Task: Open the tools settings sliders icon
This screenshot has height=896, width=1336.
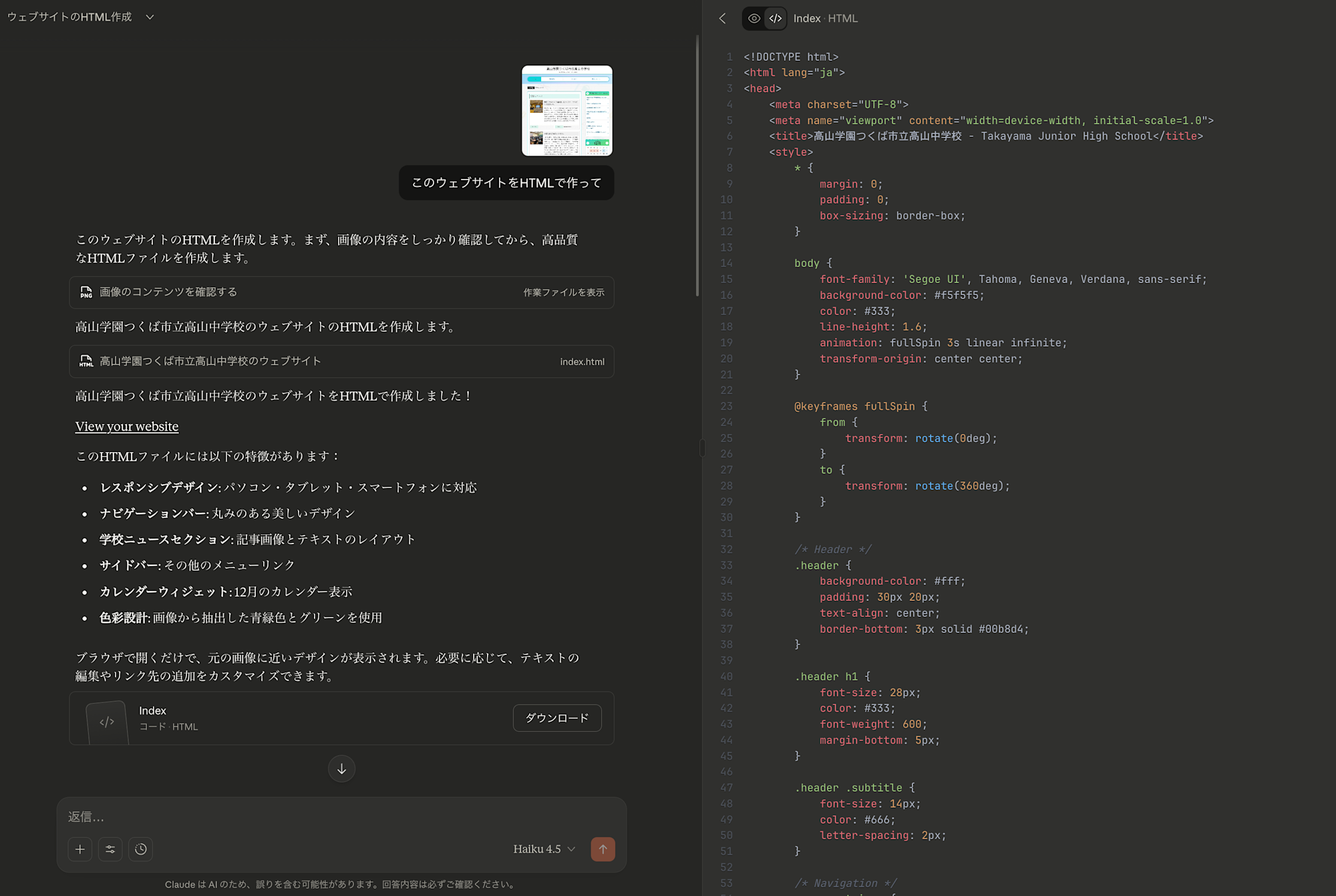Action: [x=110, y=849]
